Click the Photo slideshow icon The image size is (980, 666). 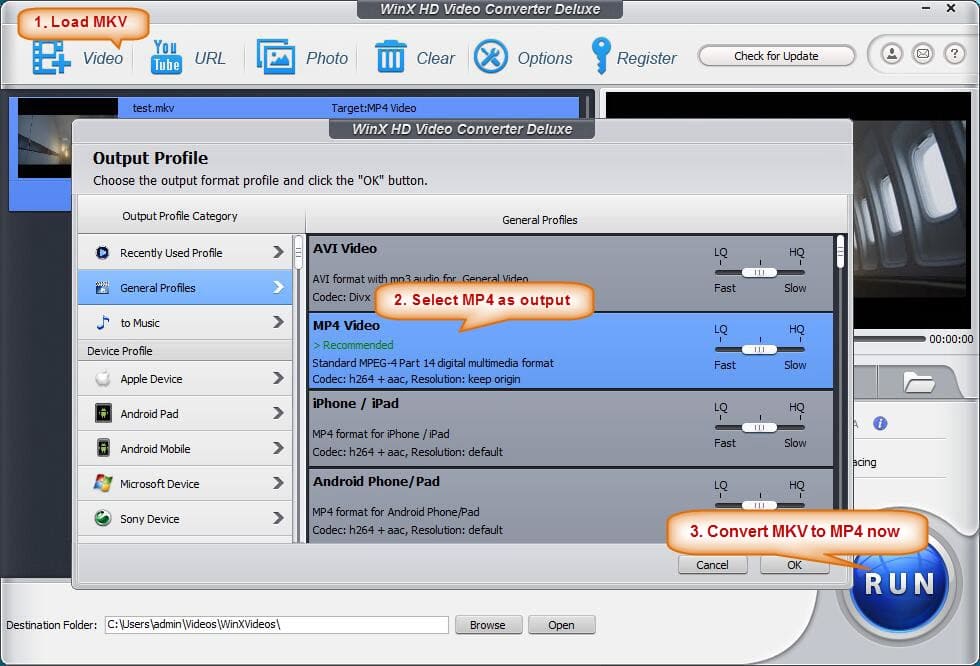pos(276,57)
